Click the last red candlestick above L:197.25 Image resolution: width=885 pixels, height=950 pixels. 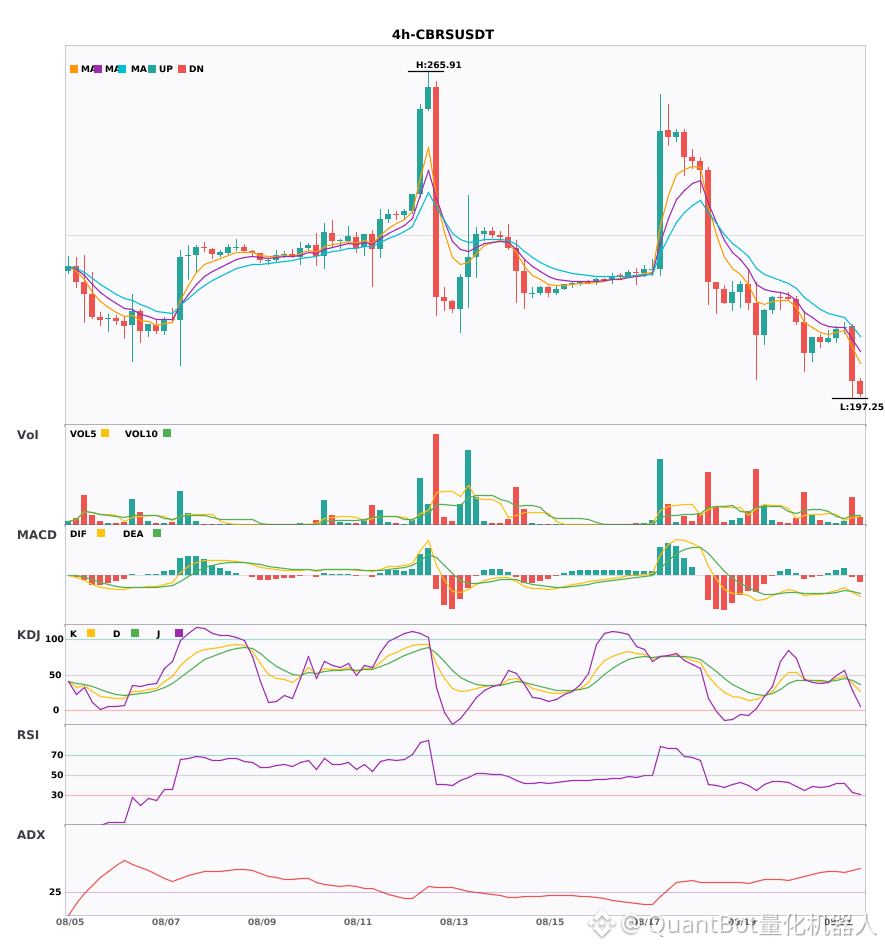point(860,388)
